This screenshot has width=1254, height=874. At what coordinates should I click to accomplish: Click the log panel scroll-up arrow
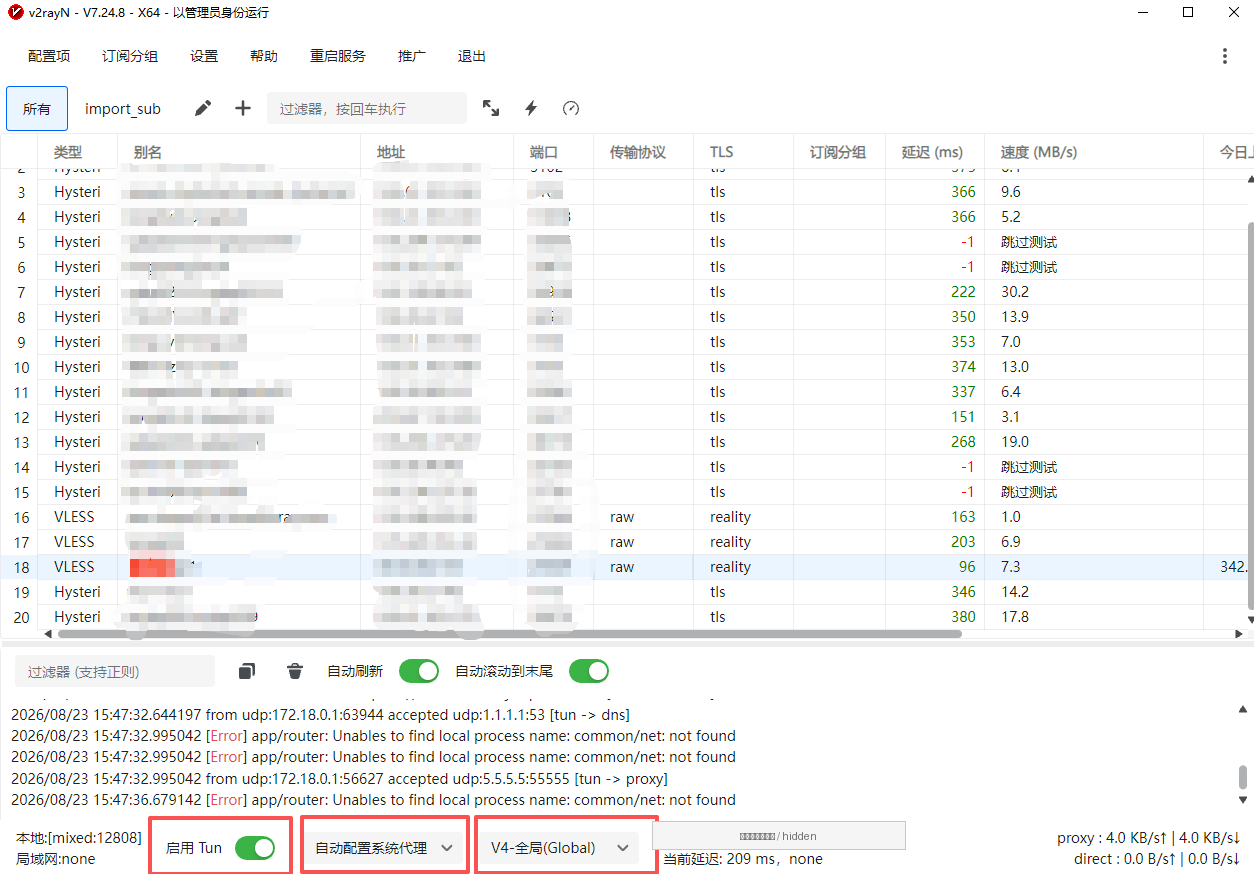1243,707
